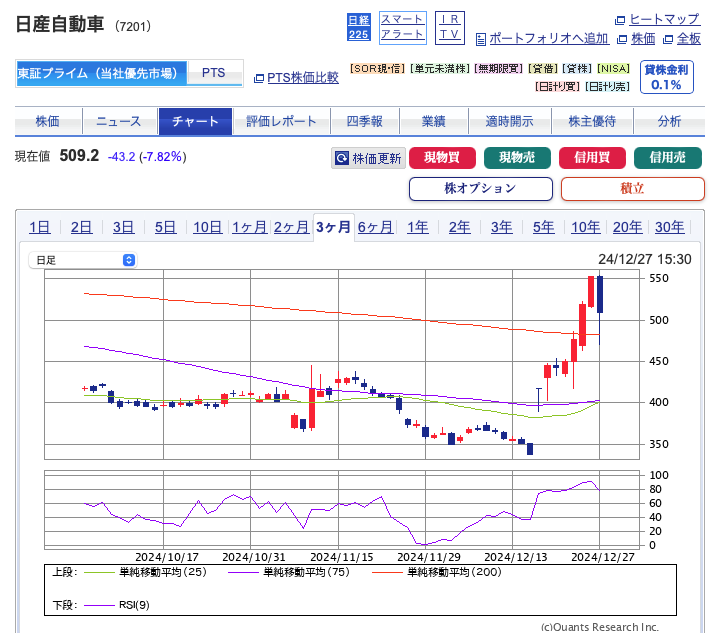Select the チャート tab
Viewport: 710px width, 633px height.
point(195,121)
